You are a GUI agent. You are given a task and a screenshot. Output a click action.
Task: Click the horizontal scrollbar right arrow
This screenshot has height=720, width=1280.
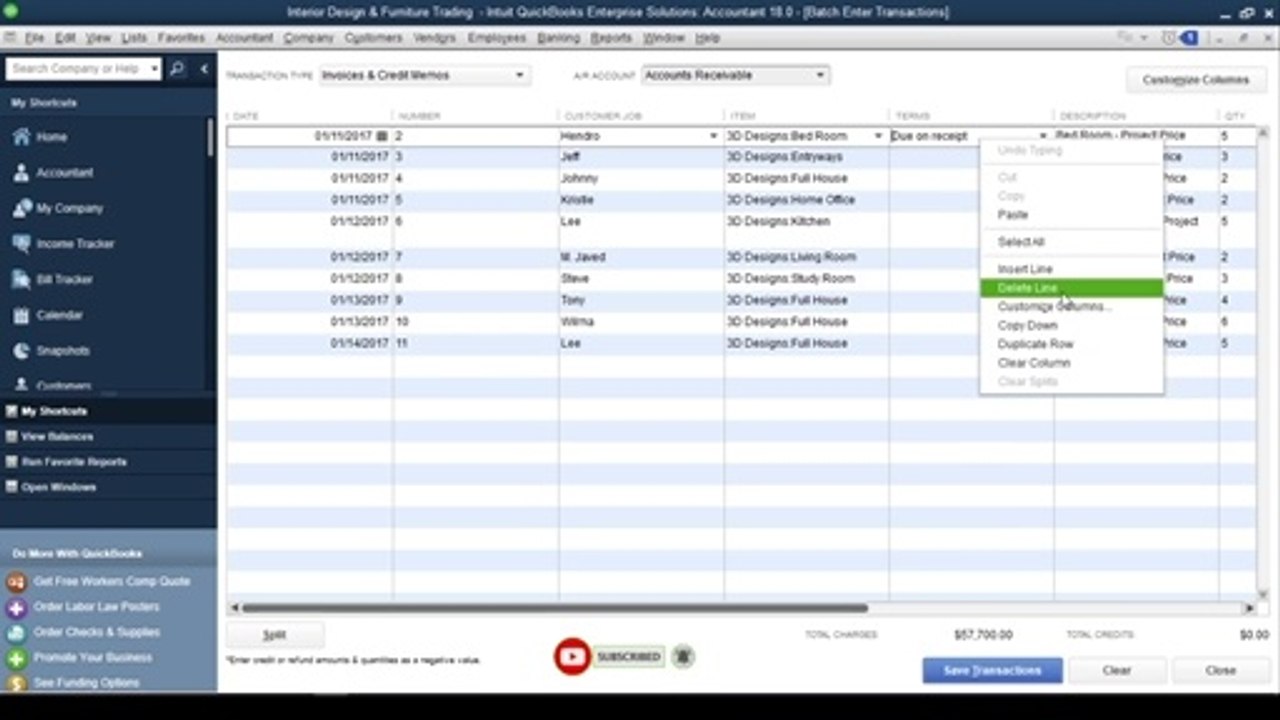pyautogui.click(x=1249, y=607)
